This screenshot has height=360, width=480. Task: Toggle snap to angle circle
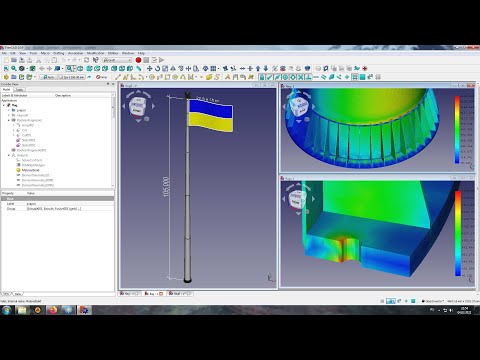(x=293, y=77)
